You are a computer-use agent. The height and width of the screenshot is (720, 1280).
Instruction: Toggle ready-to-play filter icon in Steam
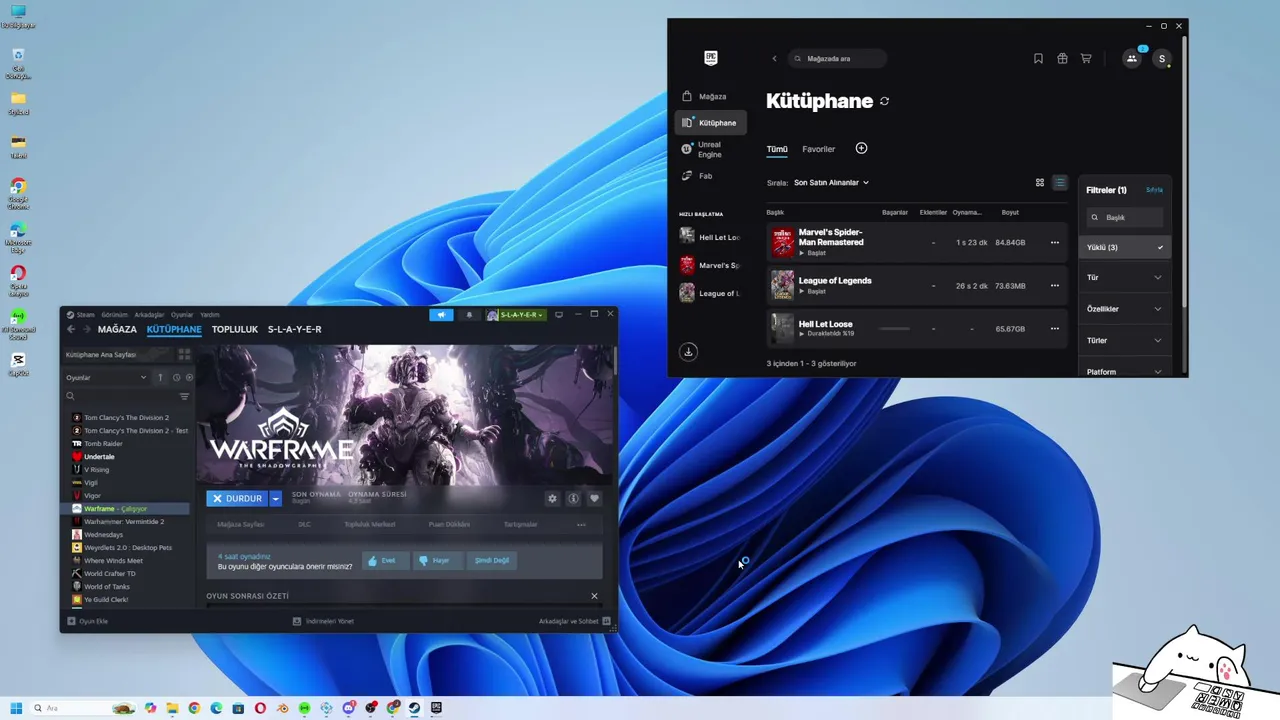[x=189, y=378]
